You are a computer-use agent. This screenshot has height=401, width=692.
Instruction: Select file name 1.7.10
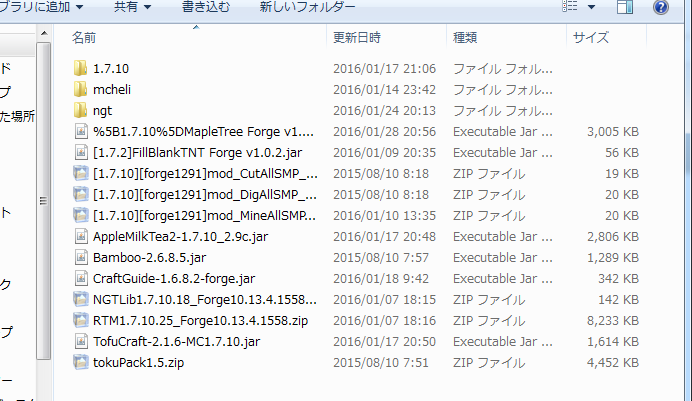111,69
